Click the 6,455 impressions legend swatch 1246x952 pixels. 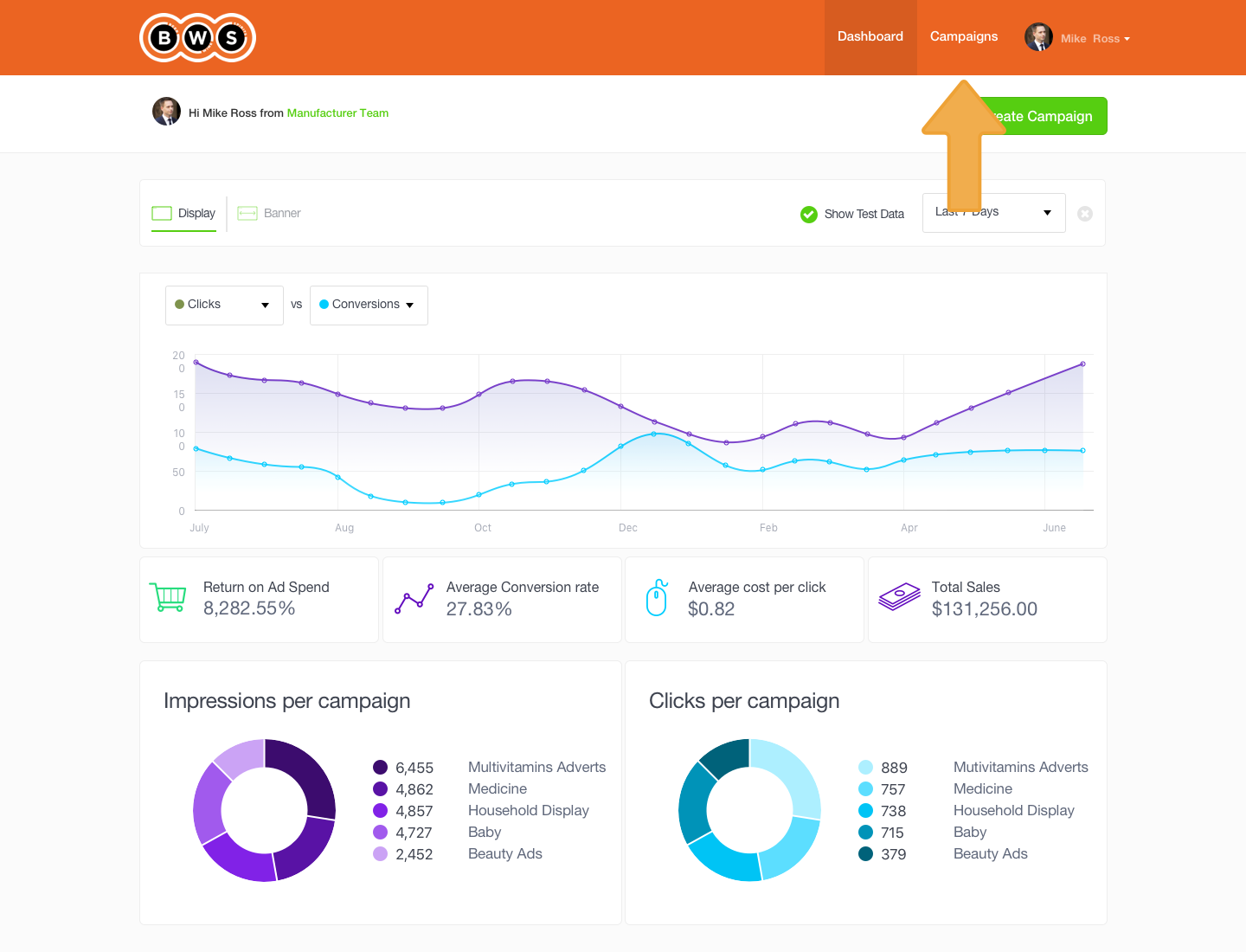click(x=380, y=767)
